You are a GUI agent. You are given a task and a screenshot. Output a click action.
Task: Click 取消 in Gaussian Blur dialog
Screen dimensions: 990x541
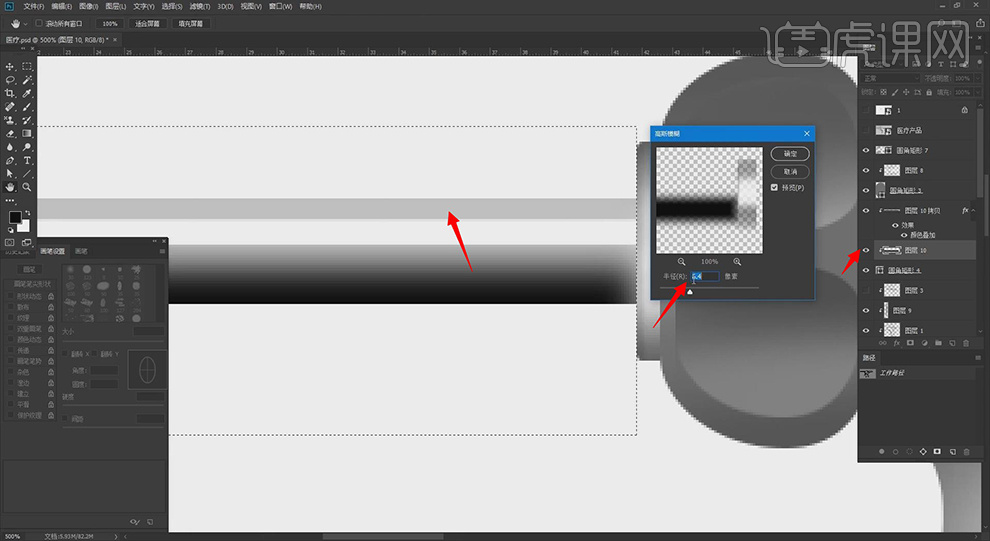click(x=790, y=172)
